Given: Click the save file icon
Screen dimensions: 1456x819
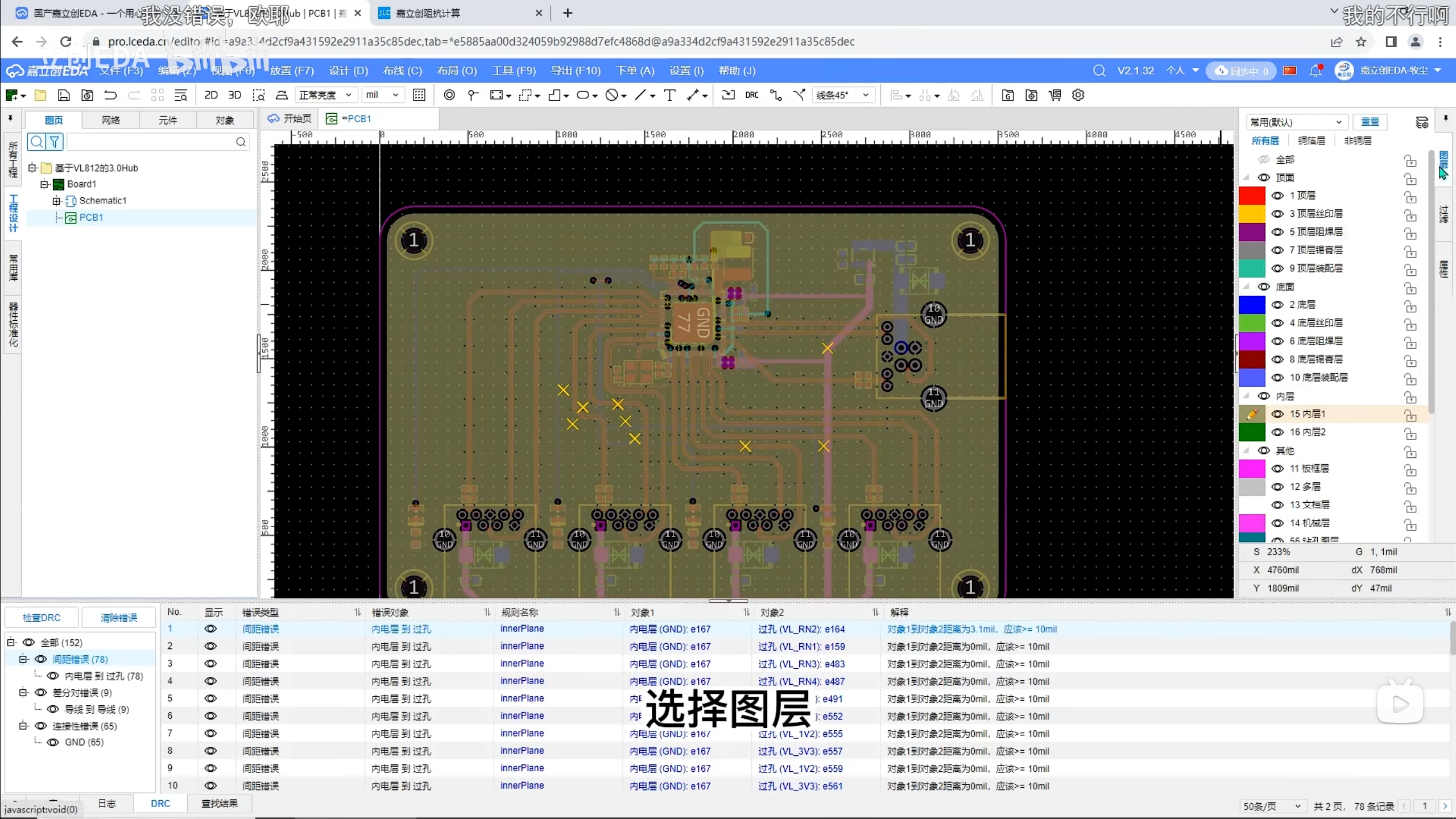Looking at the screenshot, I should pos(64,95).
